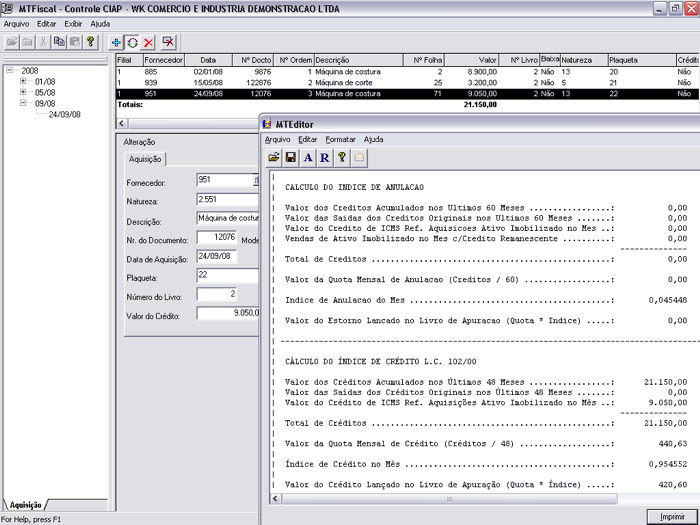Click the circular refresh arrows icon

pyautogui.click(x=132, y=42)
